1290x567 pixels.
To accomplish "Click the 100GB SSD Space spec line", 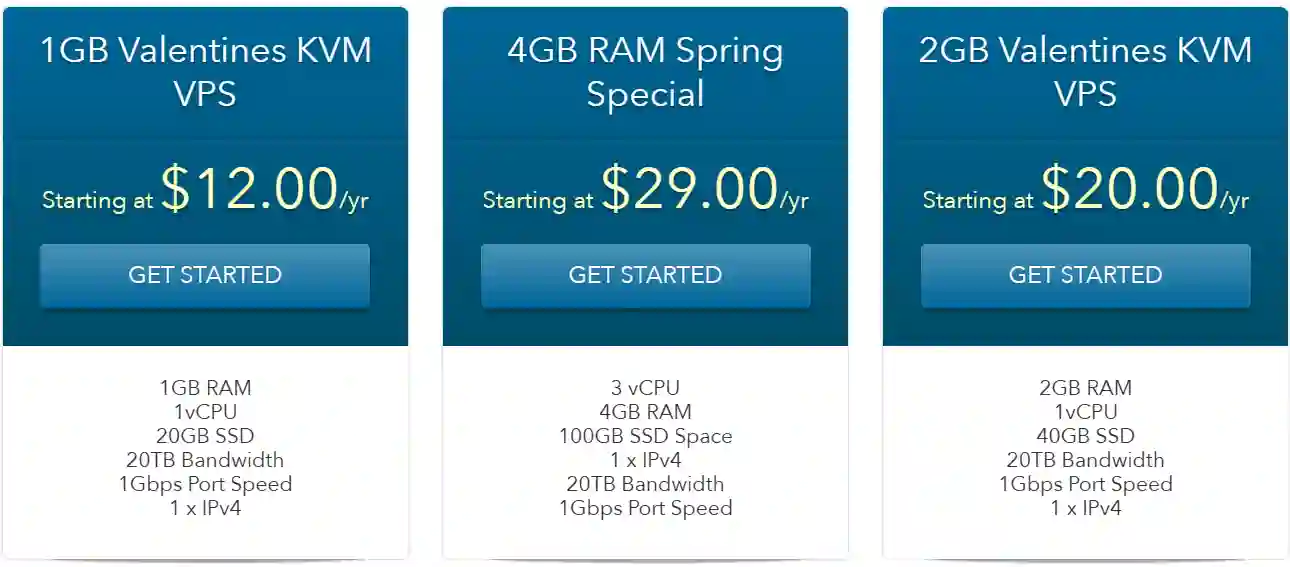I will point(645,436).
